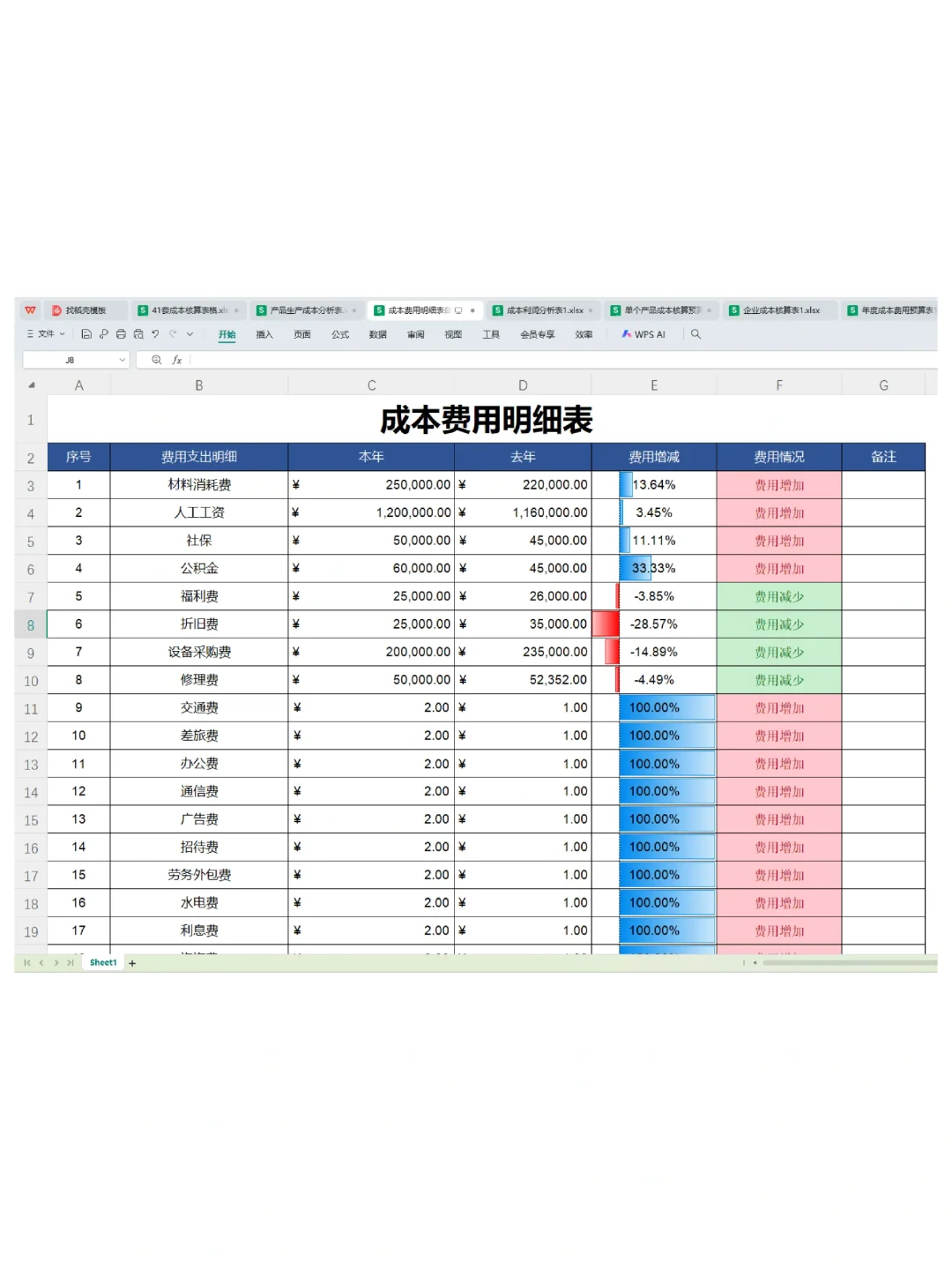Collapse the document tab list chevron
Image resolution: width=952 pixels, height=1270 pixels.
point(29,334)
